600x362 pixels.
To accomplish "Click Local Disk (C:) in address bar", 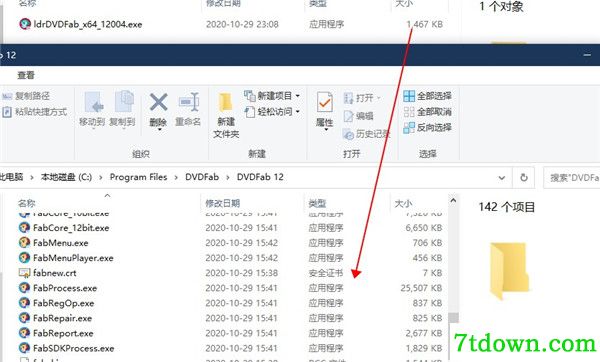I will pos(66,177).
